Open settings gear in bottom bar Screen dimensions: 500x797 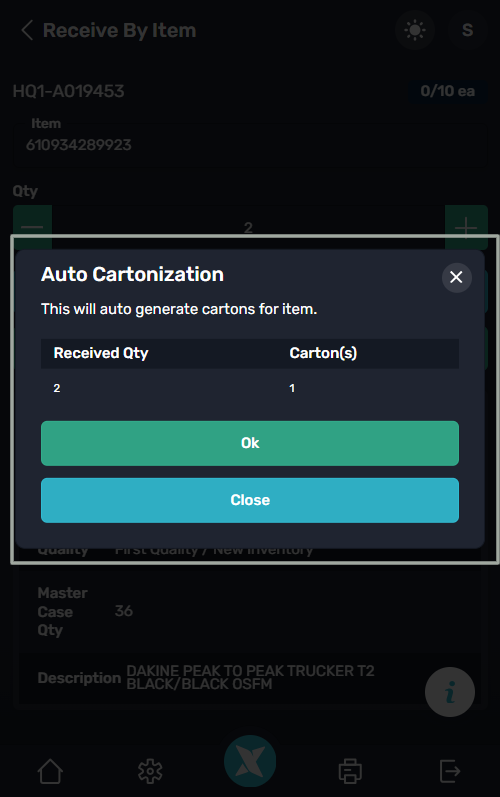[x=150, y=771]
